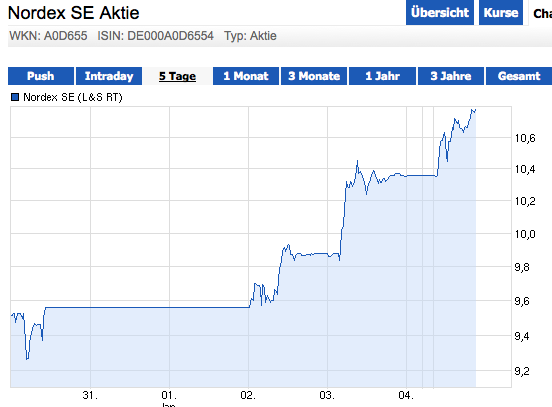Select the 5 Tage chart range
Image resolution: width=552 pixels, height=407 pixels.
click(x=177, y=76)
